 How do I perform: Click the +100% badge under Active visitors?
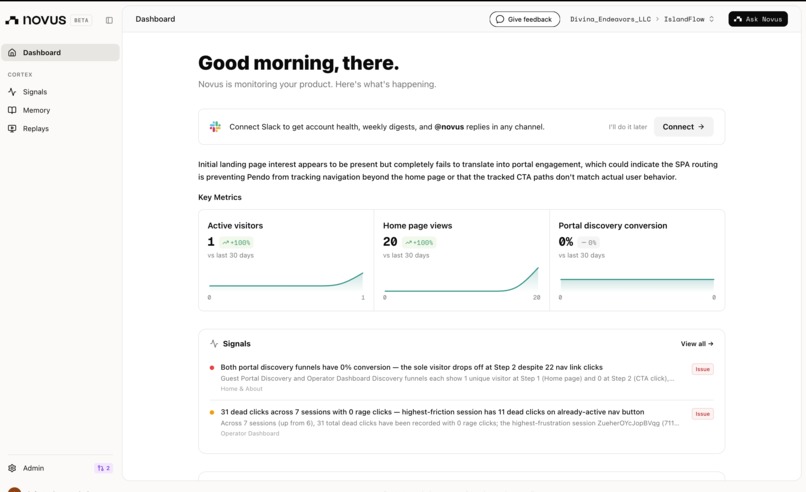[236, 242]
